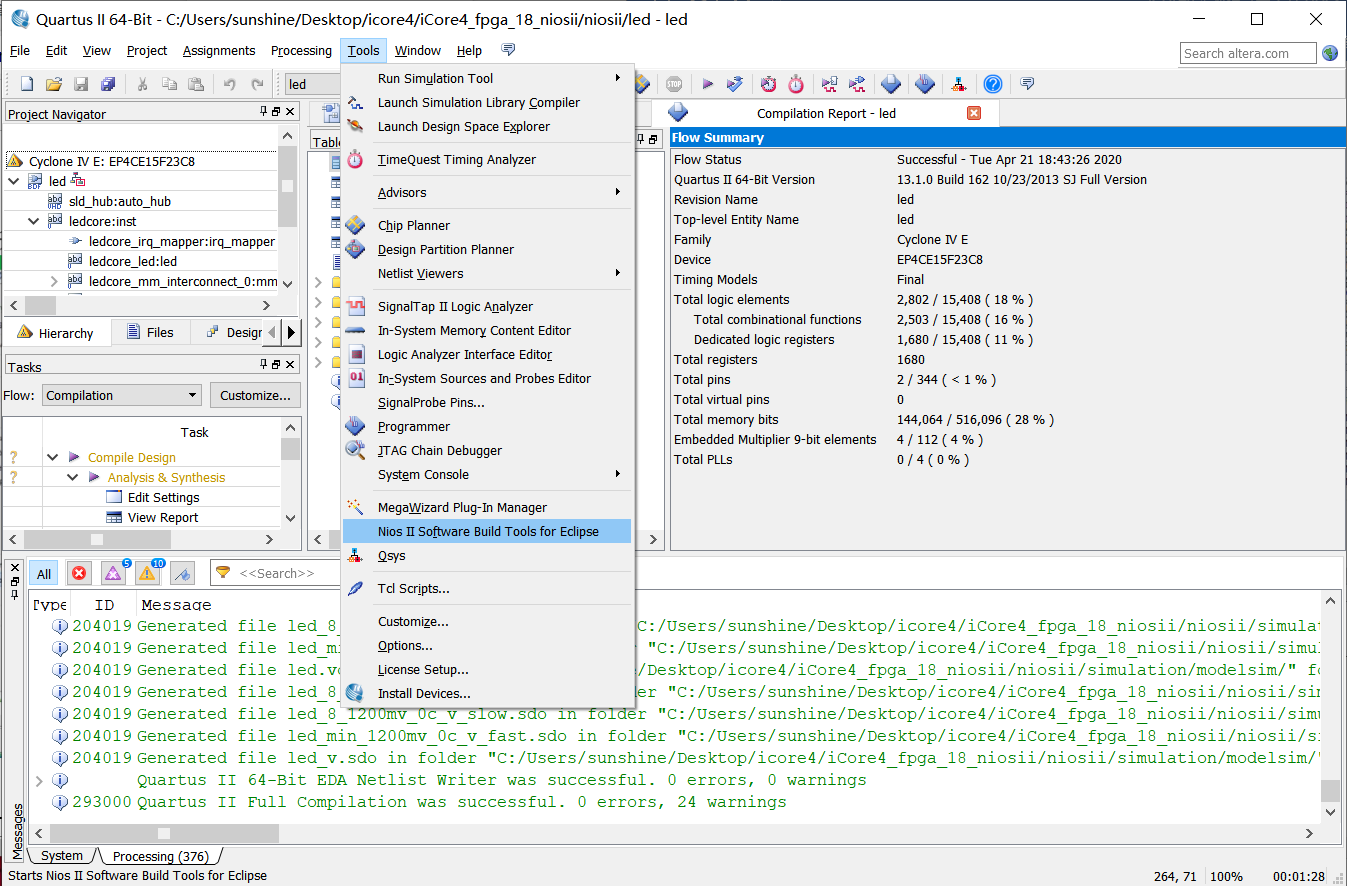Open Chip Planner from the menu
This screenshot has width=1347, height=886.
point(413,226)
